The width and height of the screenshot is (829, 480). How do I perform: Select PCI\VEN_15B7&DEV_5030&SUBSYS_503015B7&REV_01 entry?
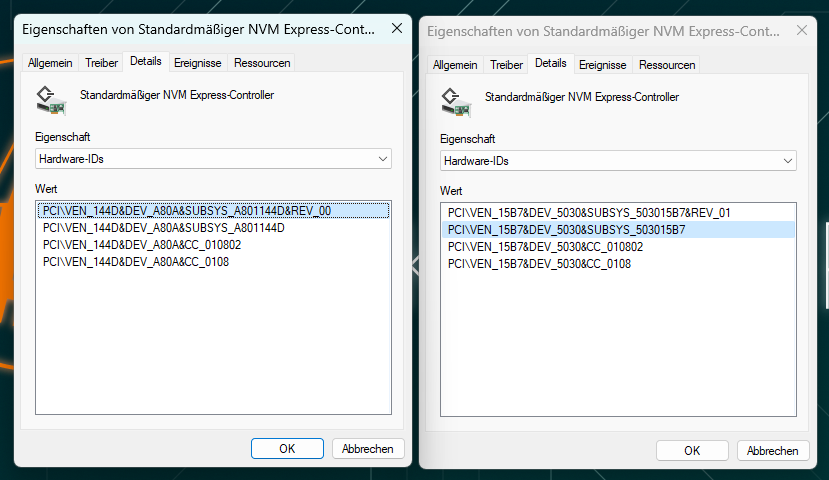point(619,213)
